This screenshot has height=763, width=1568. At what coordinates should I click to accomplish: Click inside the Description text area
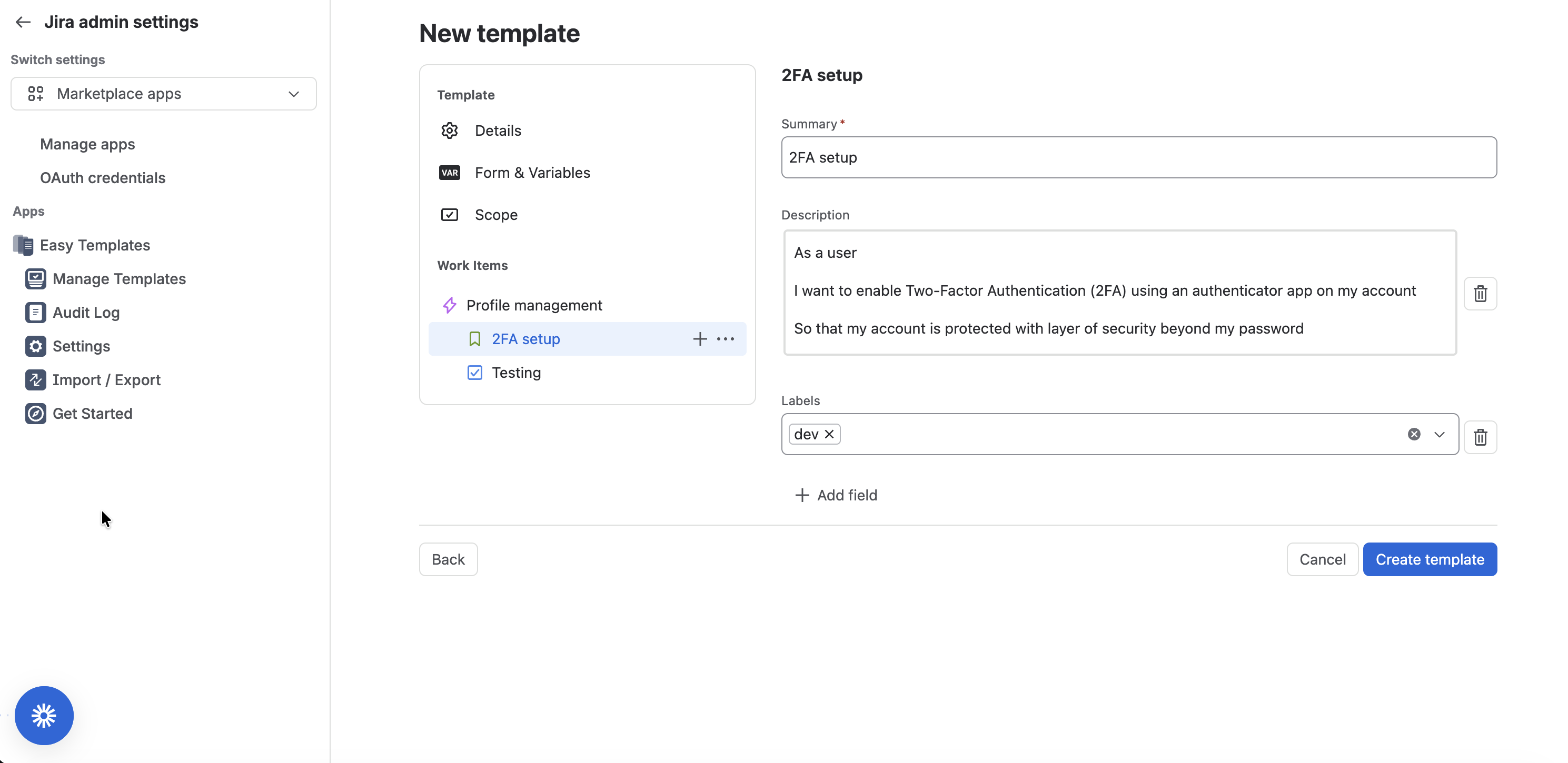coord(1119,293)
